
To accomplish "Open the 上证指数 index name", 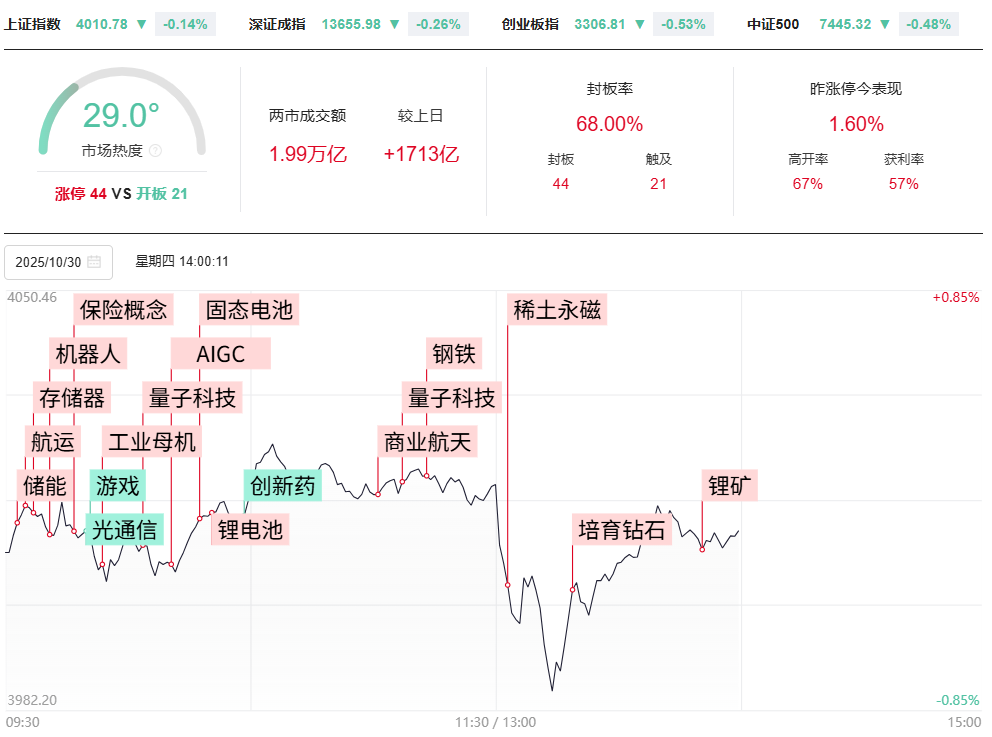I will pyautogui.click(x=32, y=24).
